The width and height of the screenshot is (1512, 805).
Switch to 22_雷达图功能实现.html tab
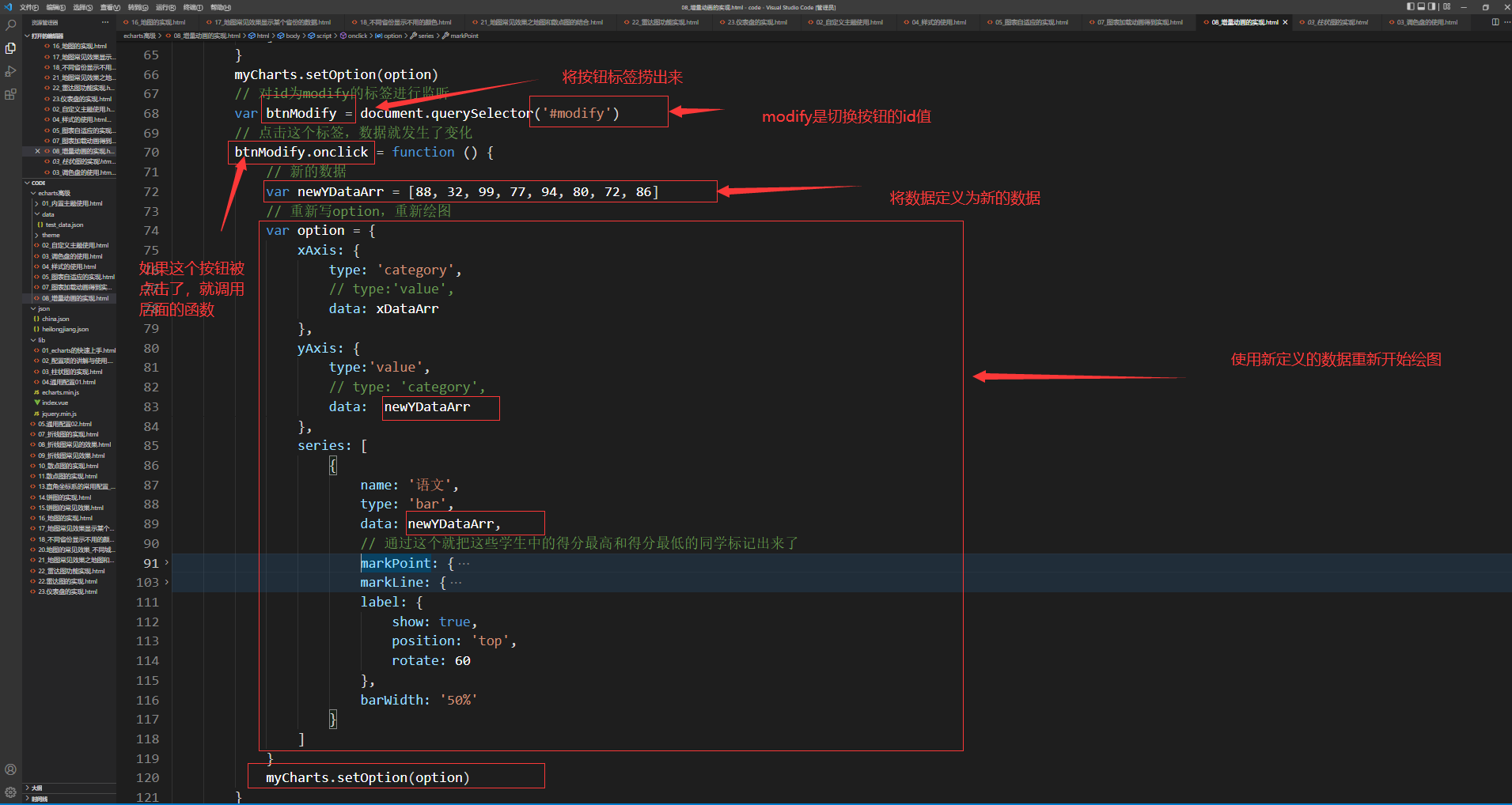point(665,22)
